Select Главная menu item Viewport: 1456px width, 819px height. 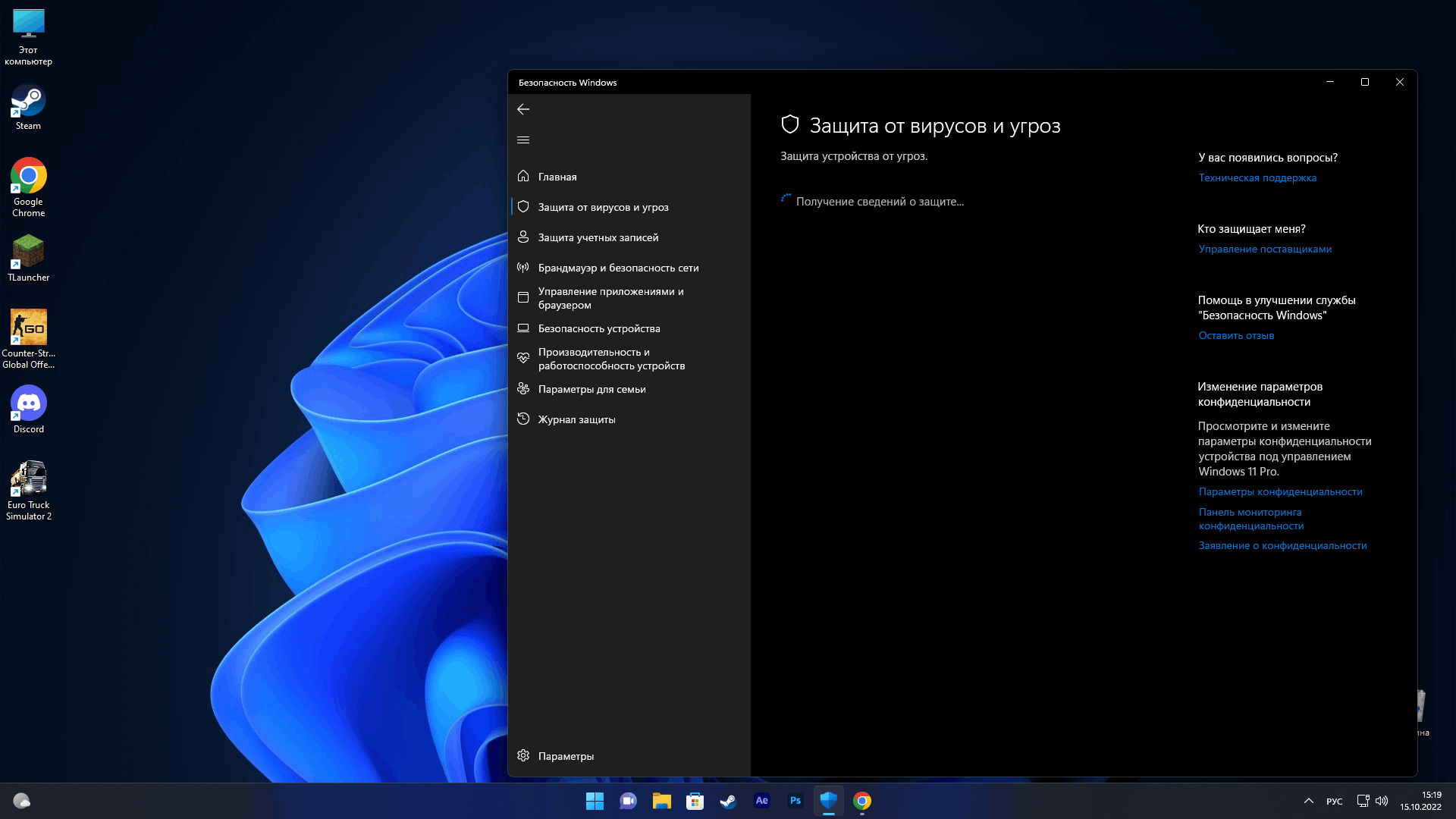pos(557,176)
